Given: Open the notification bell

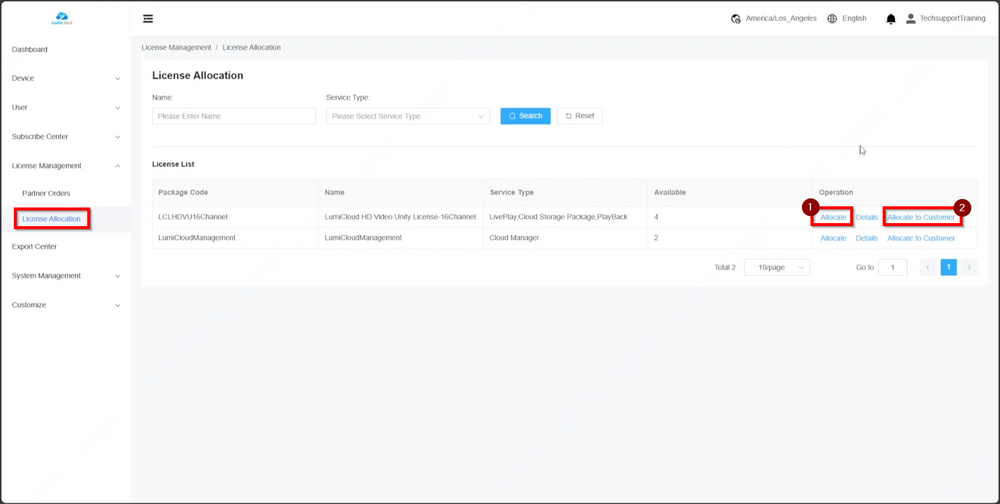Looking at the screenshot, I should click(891, 19).
